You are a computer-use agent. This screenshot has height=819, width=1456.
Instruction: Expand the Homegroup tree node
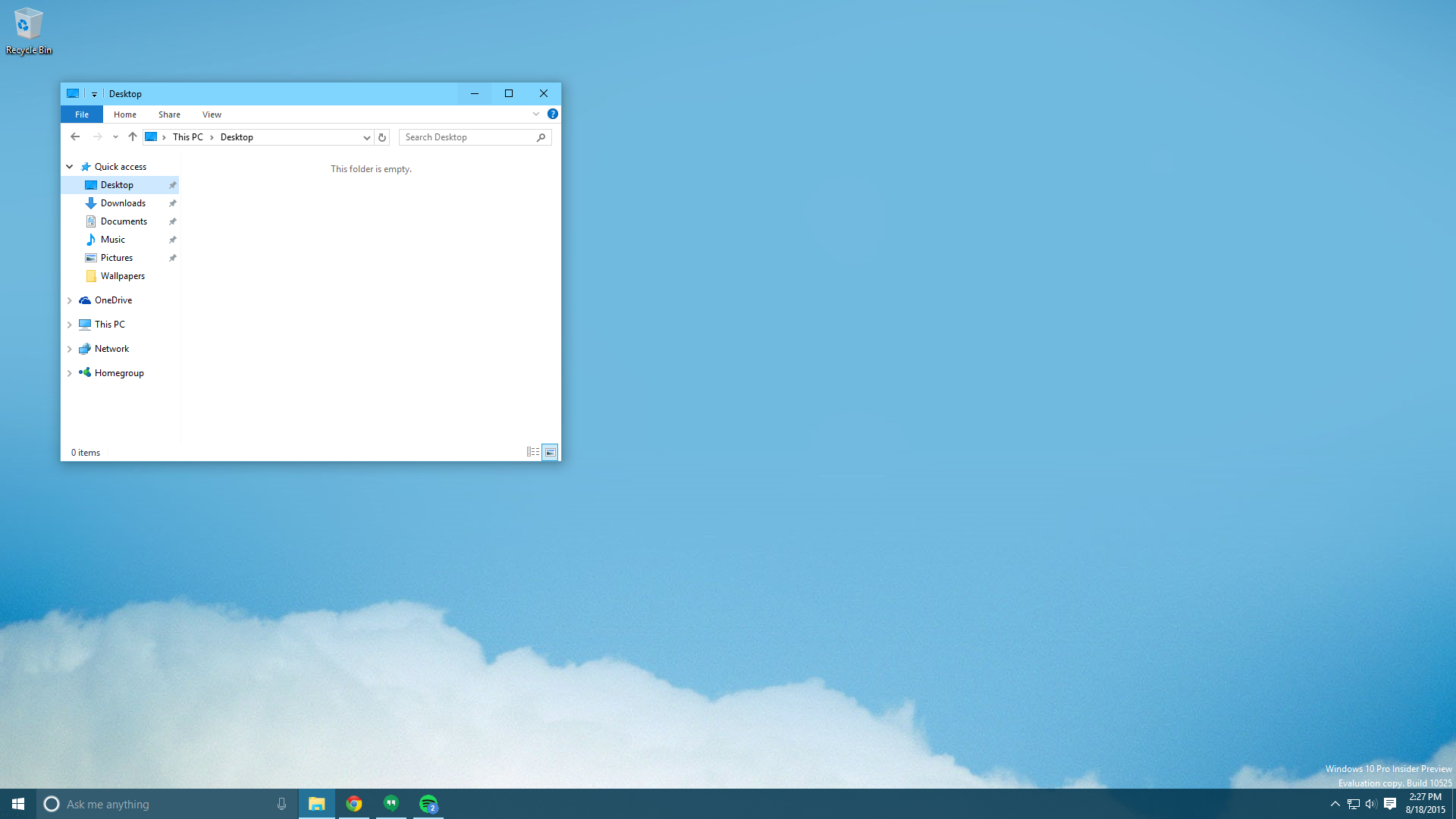pos(69,373)
